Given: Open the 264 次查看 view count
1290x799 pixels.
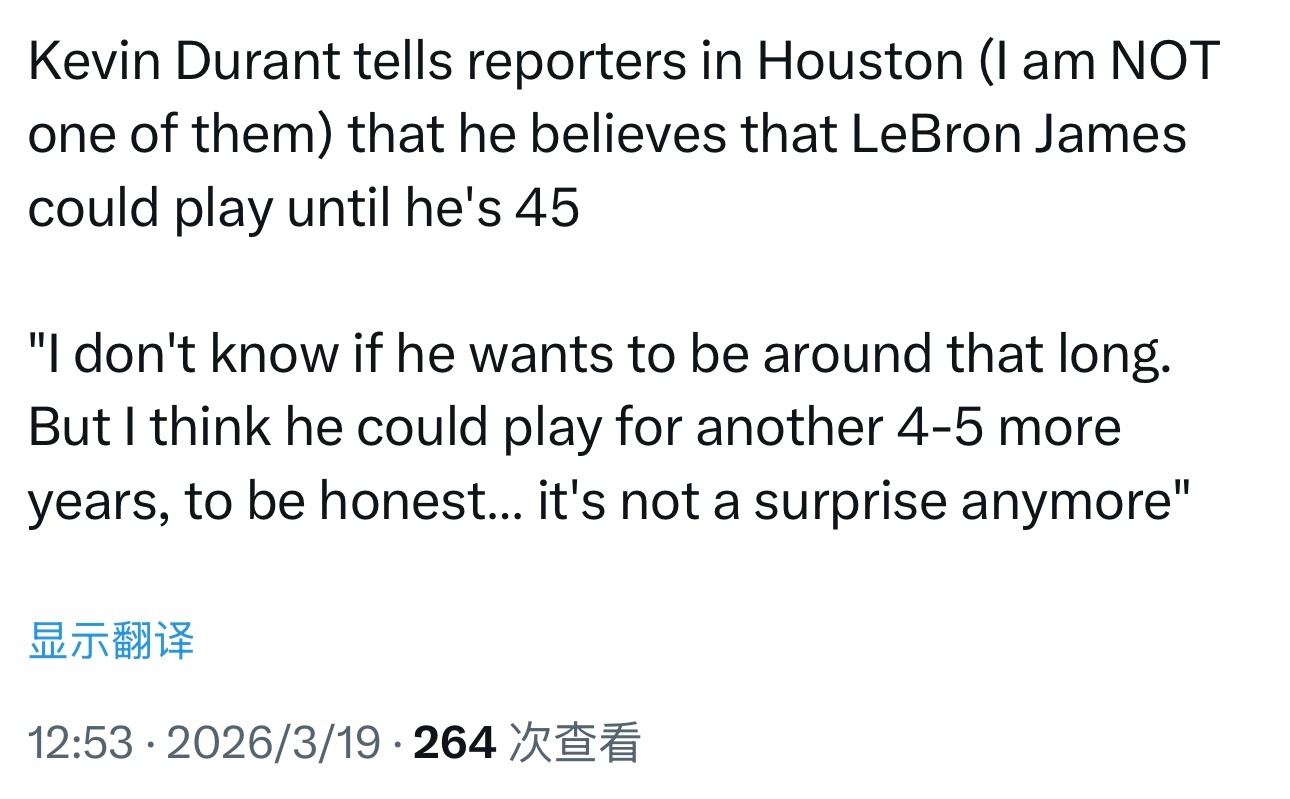Looking at the screenshot, I should [526, 743].
